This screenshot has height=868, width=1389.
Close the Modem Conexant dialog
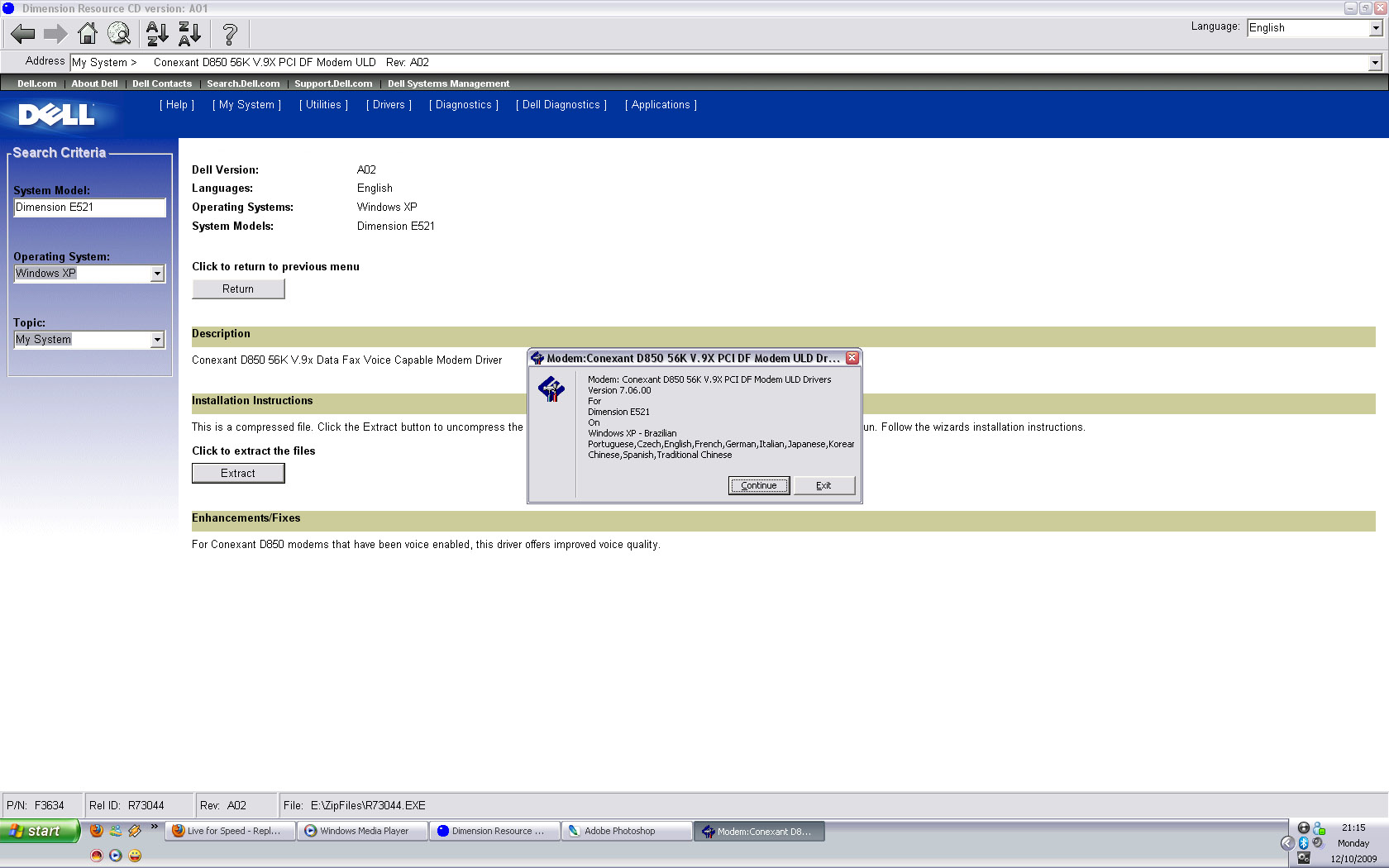point(852,358)
